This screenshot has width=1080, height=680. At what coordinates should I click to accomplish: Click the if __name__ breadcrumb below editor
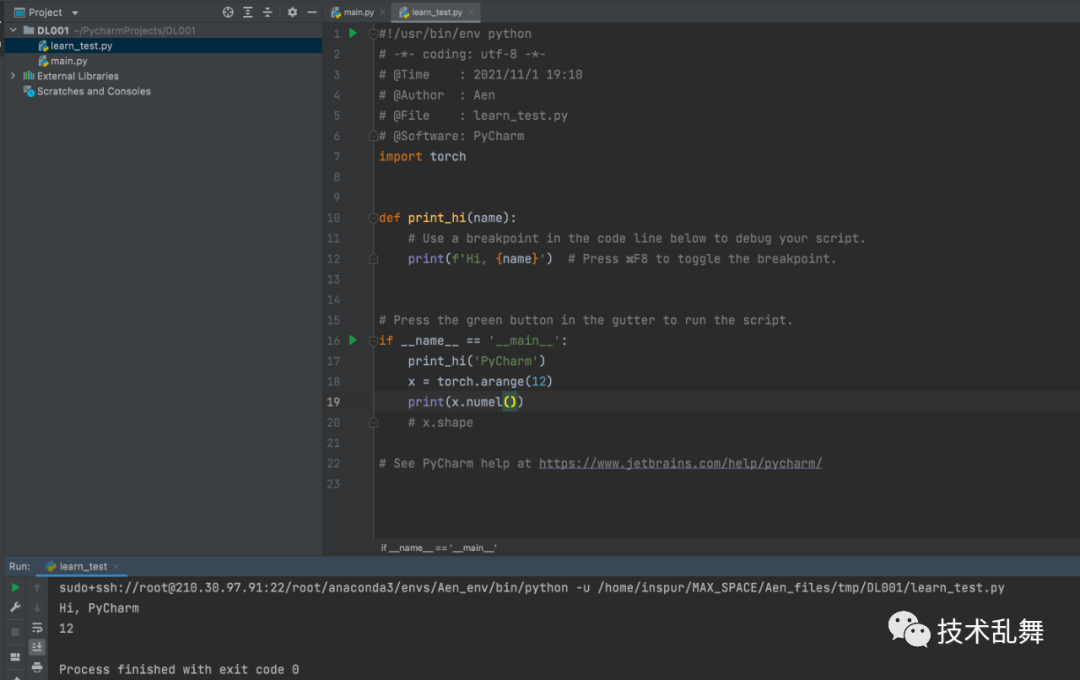pyautogui.click(x=439, y=548)
